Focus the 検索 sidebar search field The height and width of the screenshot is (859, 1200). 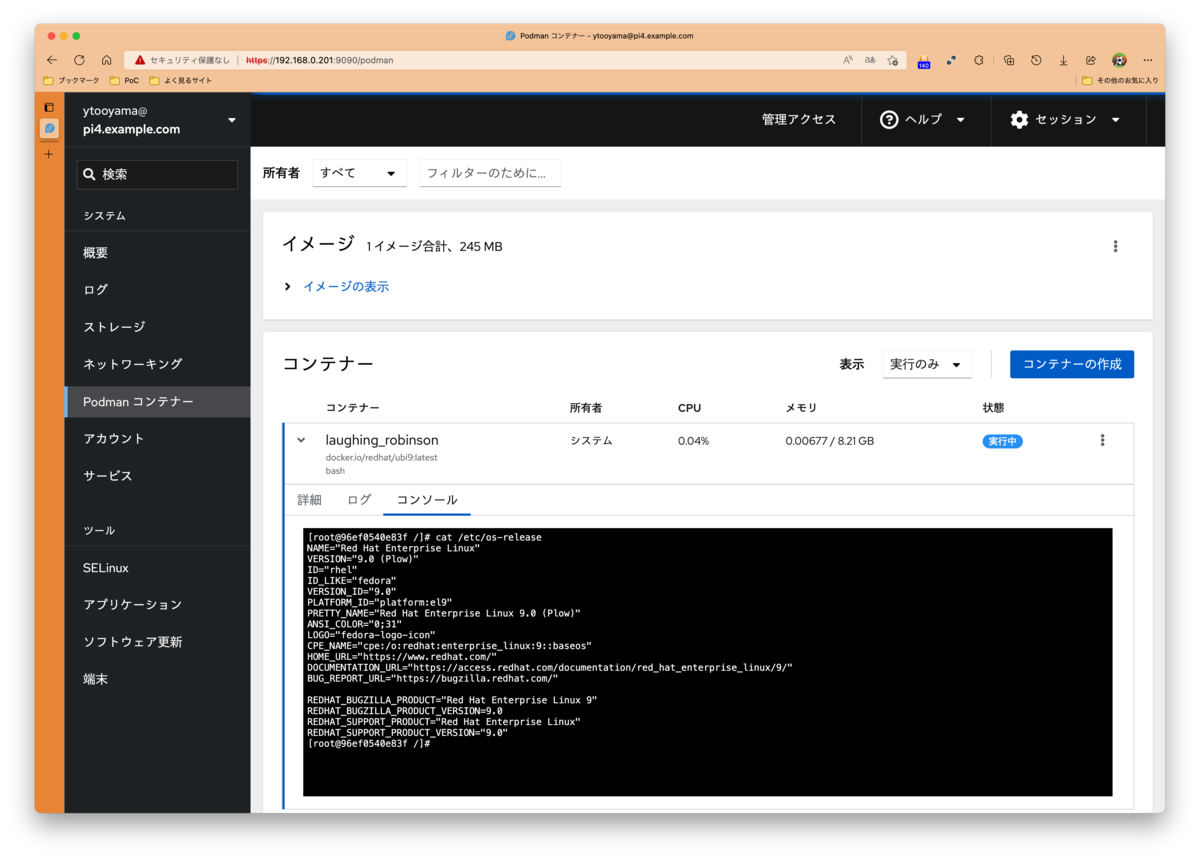coord(158,174)
